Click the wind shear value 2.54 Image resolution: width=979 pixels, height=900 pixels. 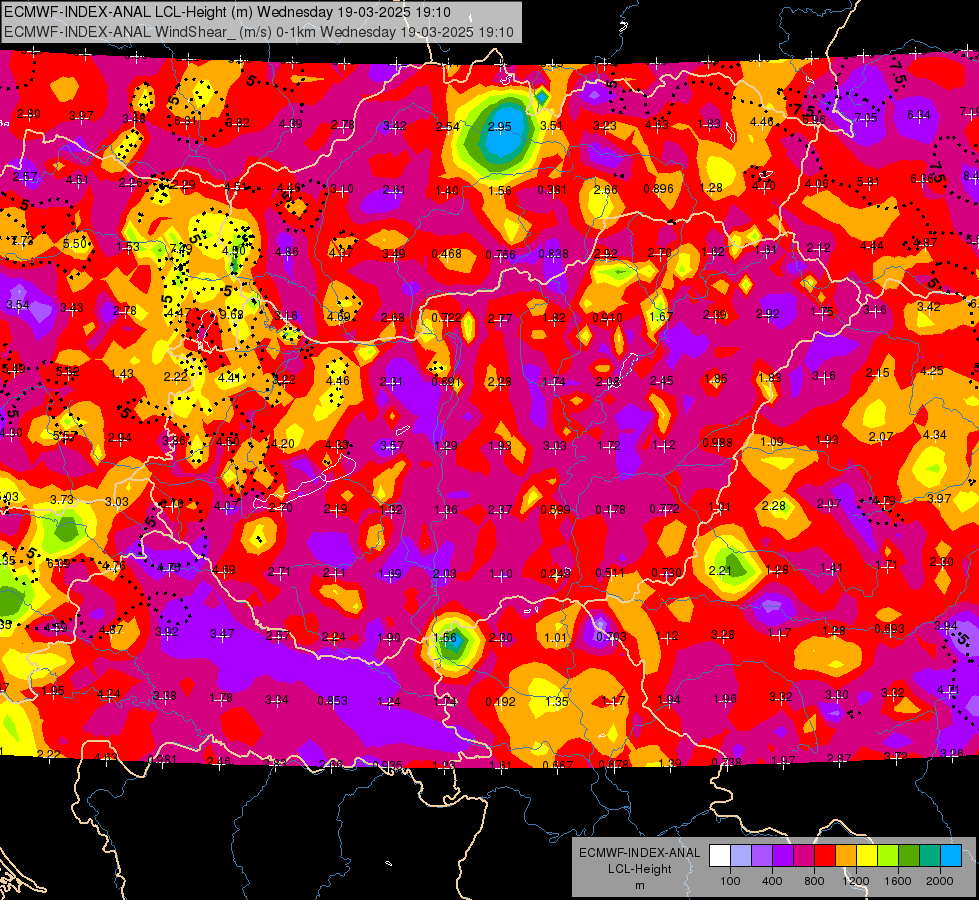[447, 127]
